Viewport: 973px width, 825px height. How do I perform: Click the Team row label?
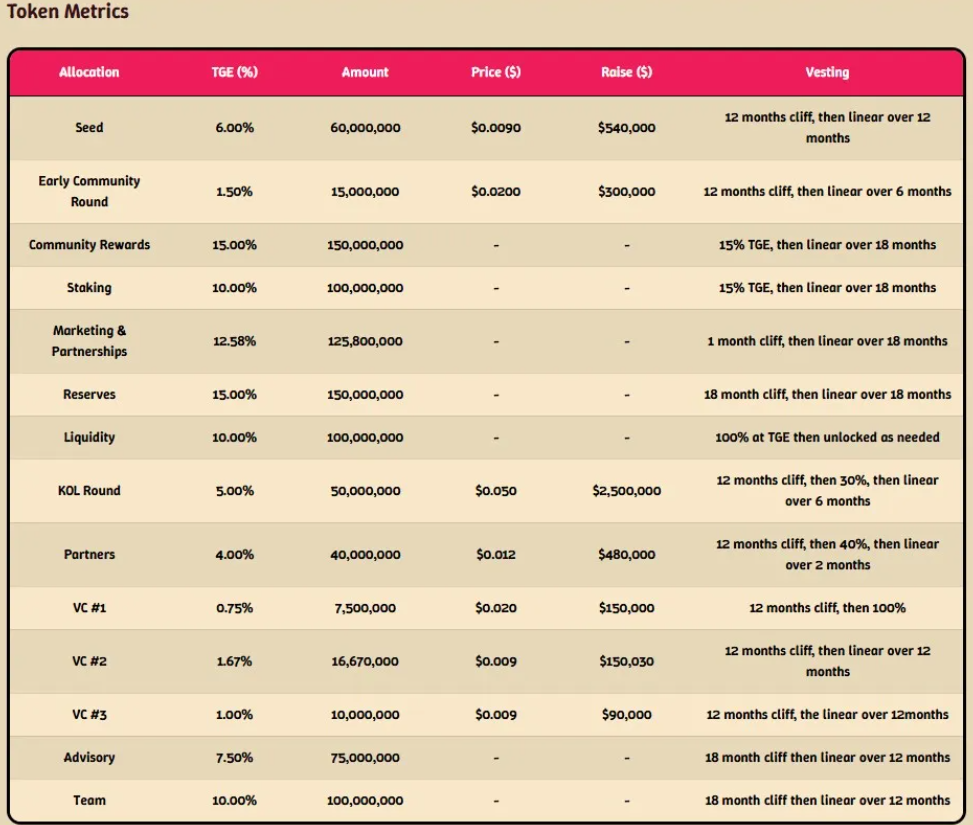pyautogui.click(x=89, y=800)
